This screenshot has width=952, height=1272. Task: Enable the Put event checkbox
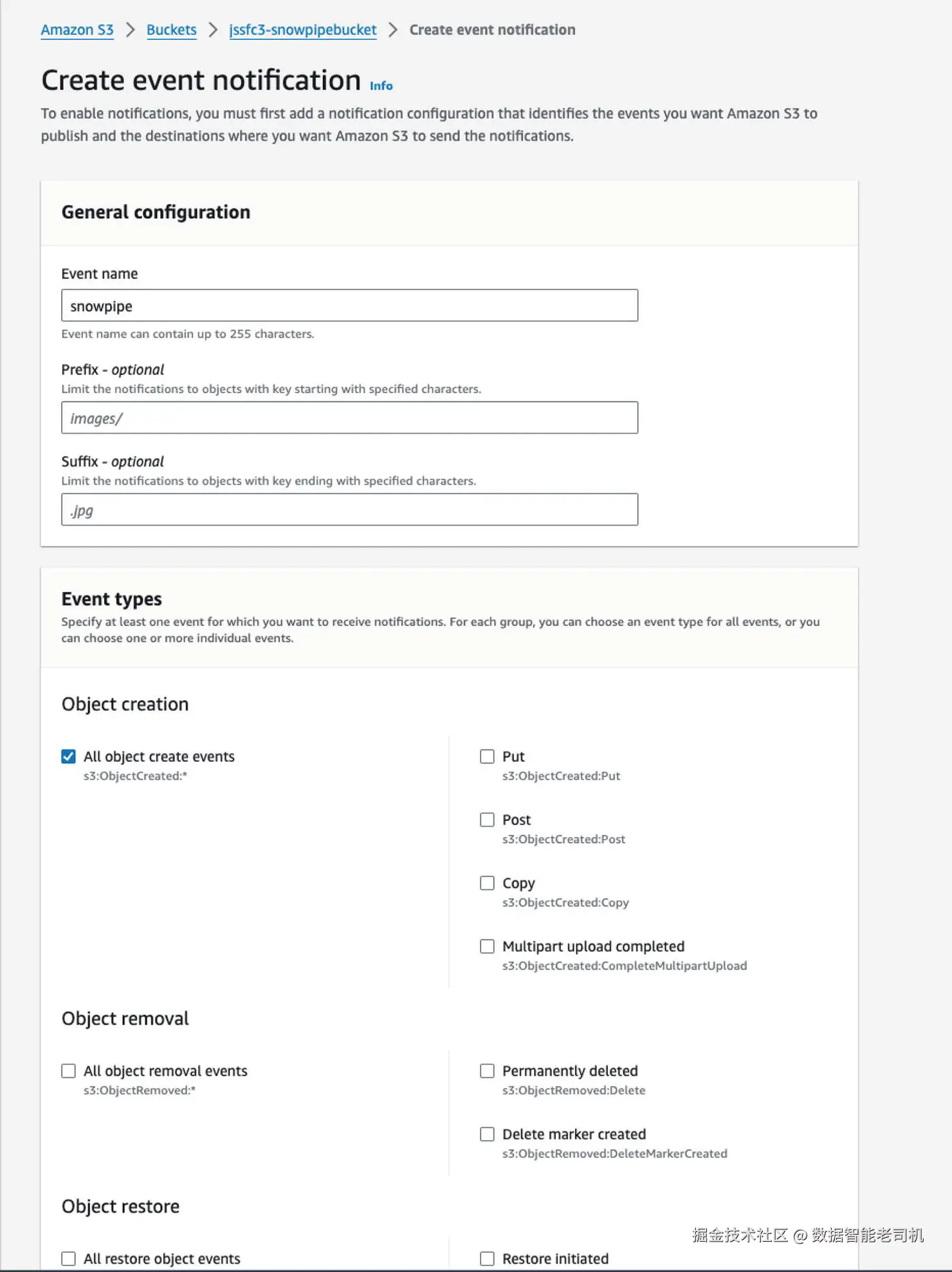488,757
